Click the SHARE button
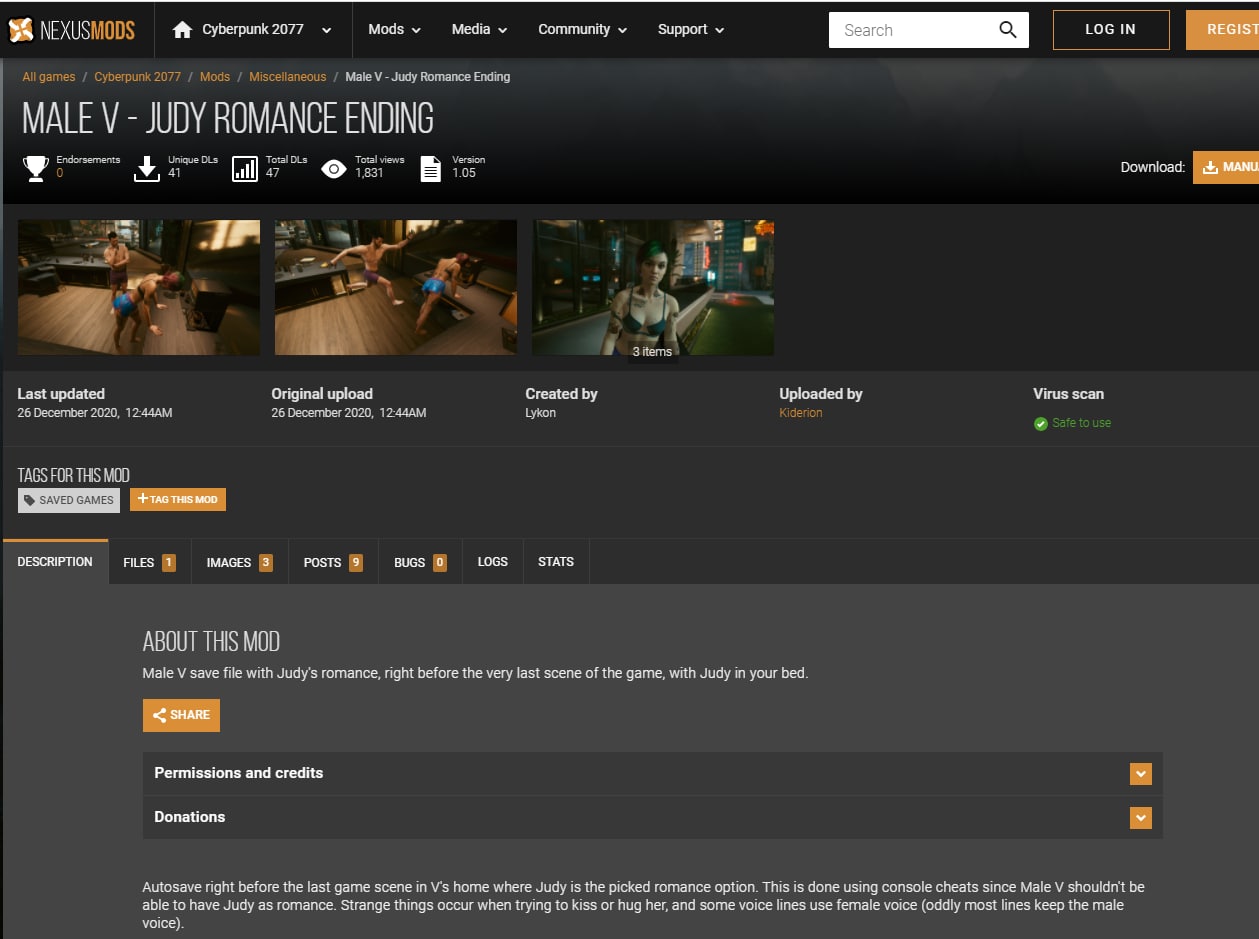The image size is (1259, 939). 181,715
